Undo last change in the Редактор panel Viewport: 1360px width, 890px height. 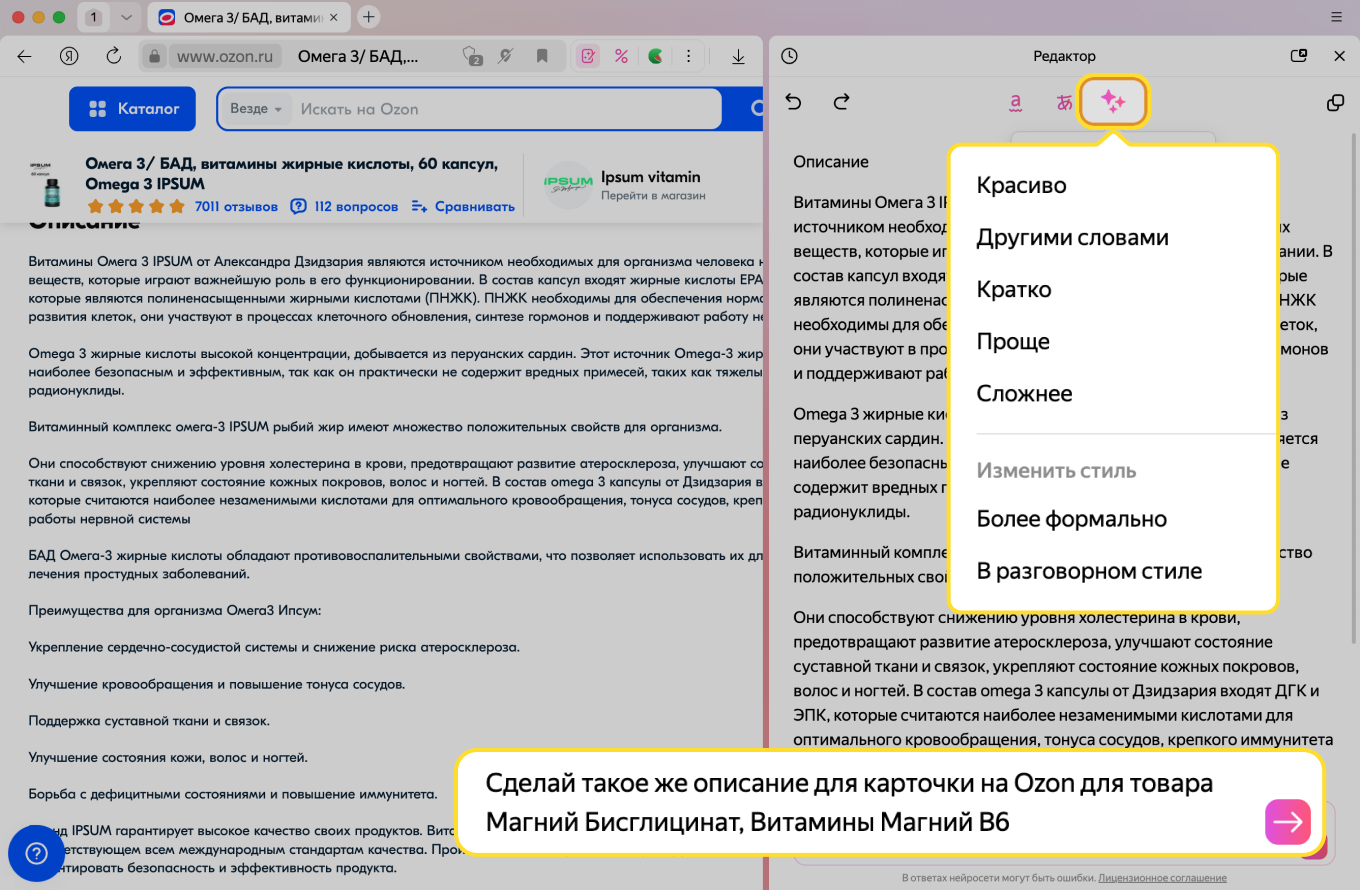coord(793,101)
